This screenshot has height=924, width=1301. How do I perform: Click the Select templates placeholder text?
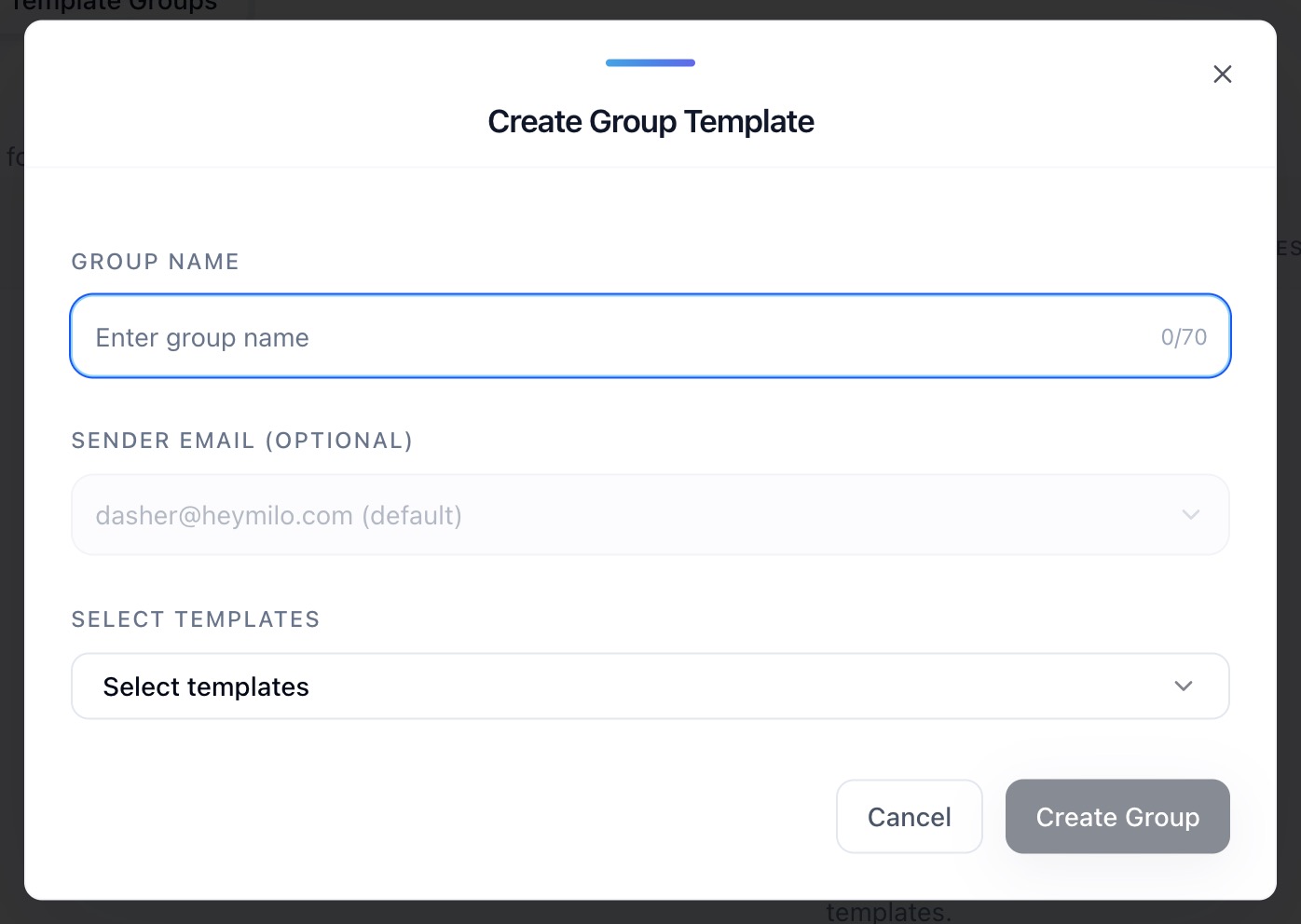tap(206, 687)
